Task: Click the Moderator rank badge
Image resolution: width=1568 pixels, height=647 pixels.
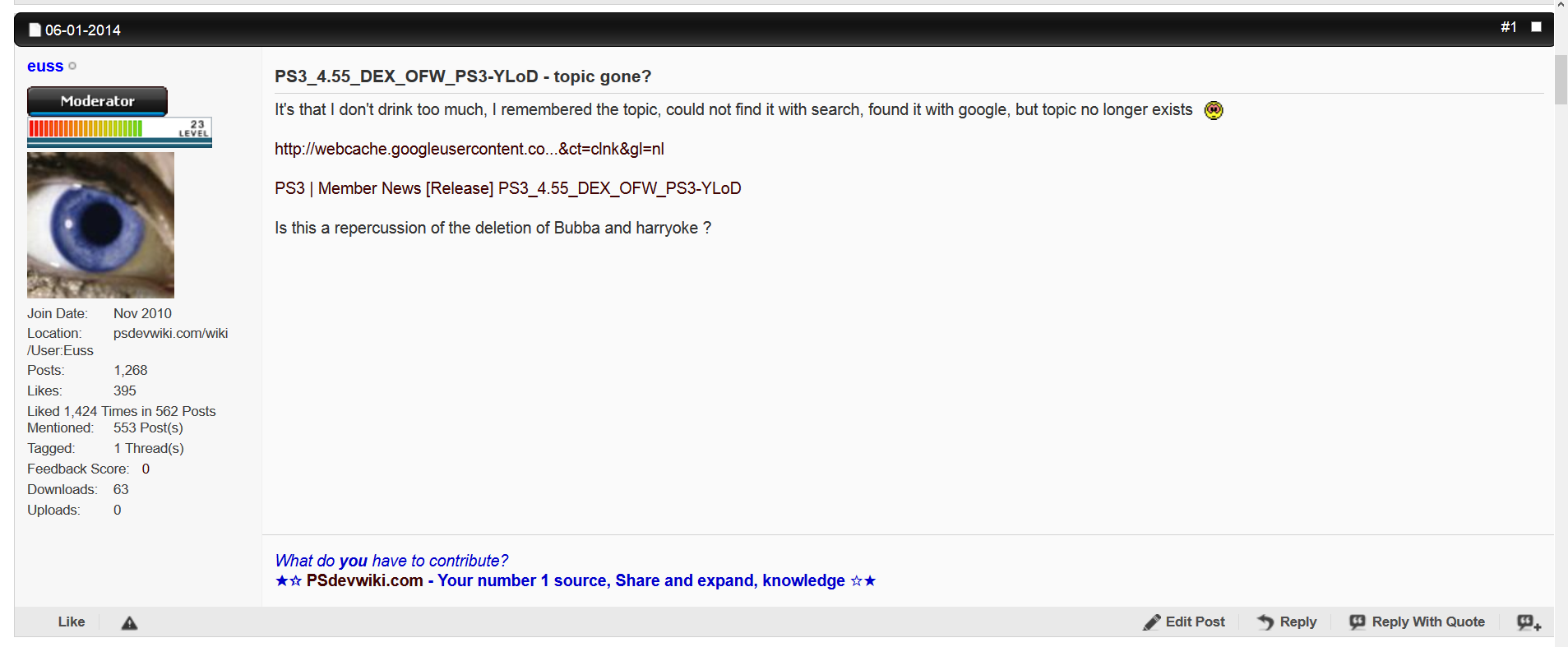Action: (x=97, y=101)
